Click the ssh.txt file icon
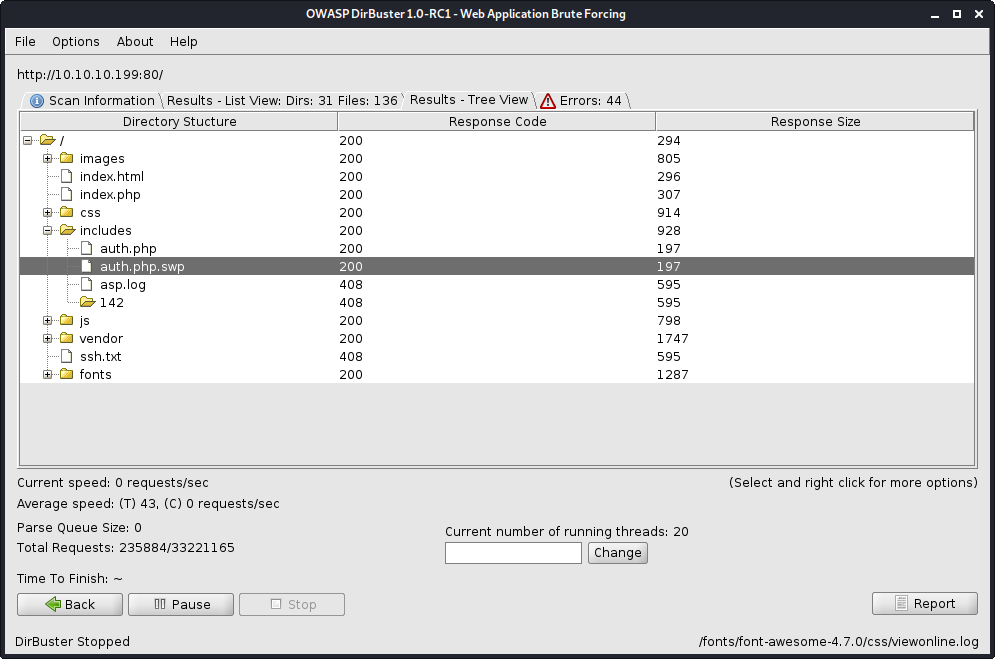This screenshot has width=995, height=659. [x=66, y=356]
